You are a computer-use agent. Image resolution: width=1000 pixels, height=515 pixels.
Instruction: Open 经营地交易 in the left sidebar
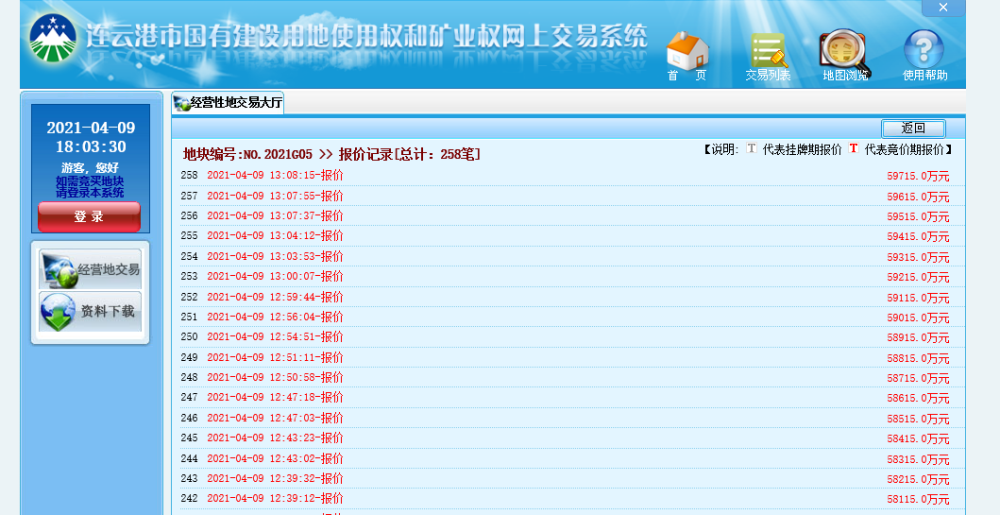coord(90,269)
